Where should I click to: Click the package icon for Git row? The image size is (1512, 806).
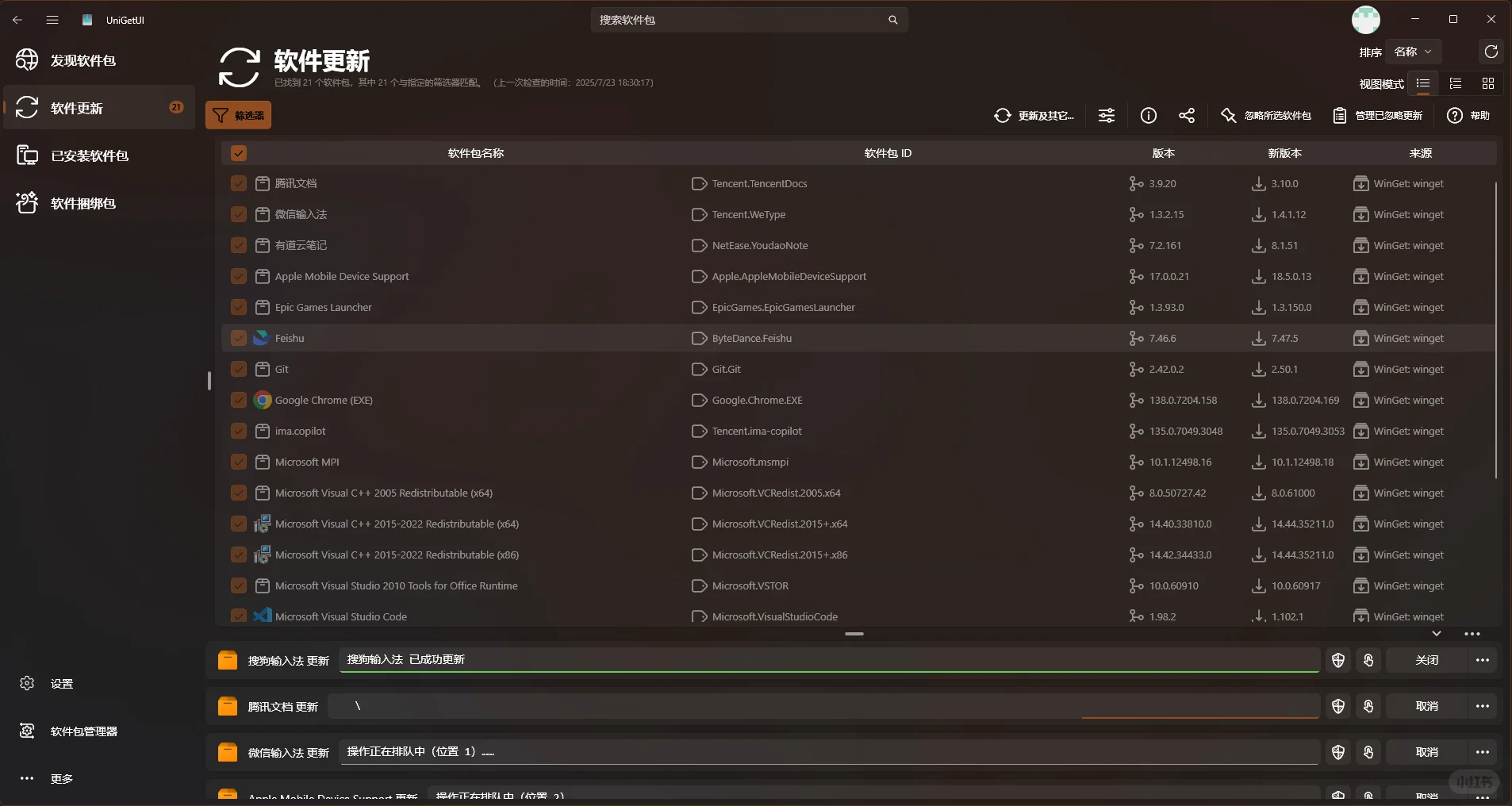[x=263, y=369]
